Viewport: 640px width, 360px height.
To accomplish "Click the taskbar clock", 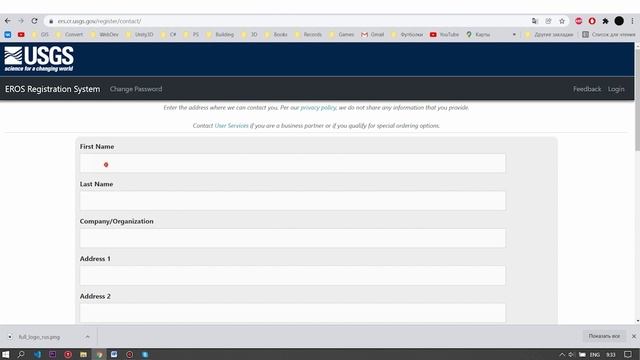I will coord(611,355).
